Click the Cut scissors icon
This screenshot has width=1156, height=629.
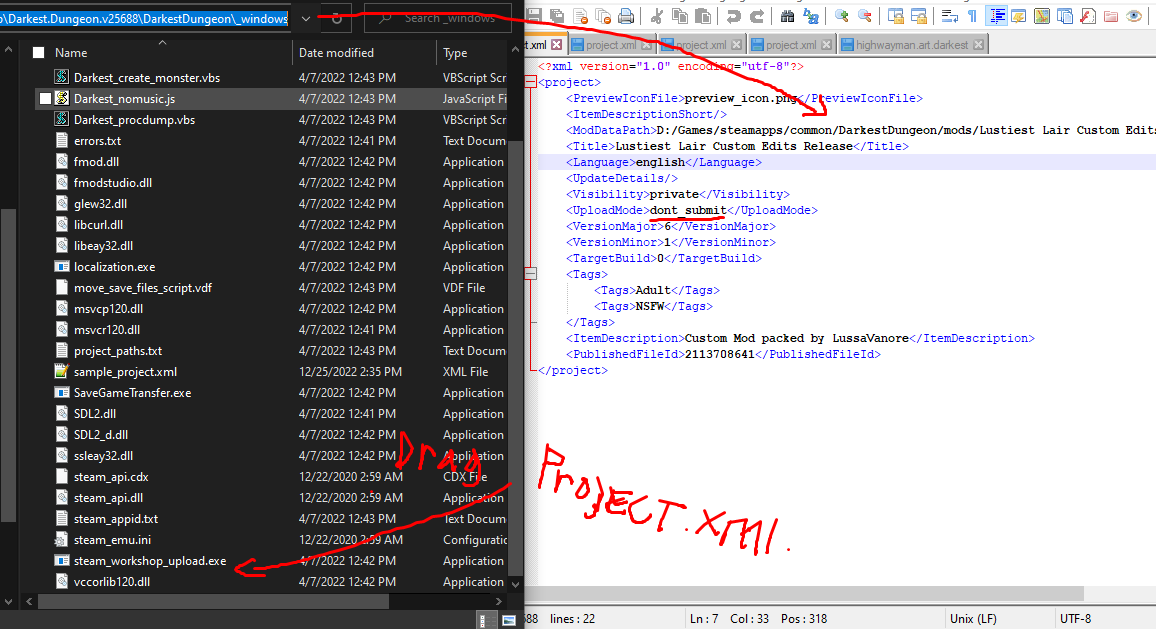[656, 16]
